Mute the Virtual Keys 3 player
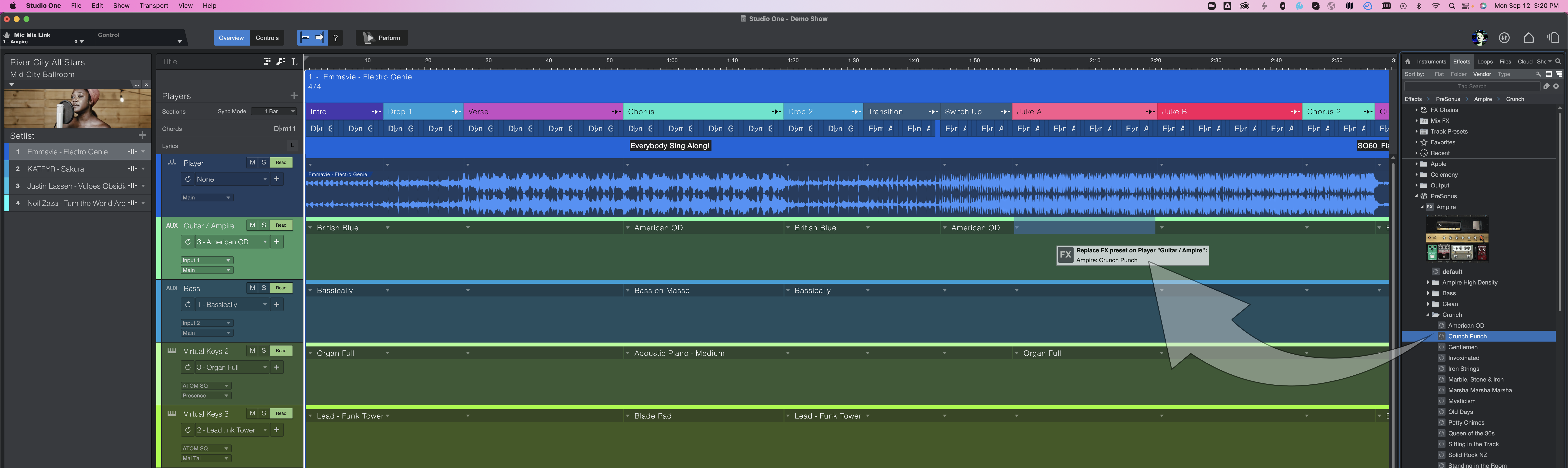The image size is (1568, 468). (x=253, y=413)
